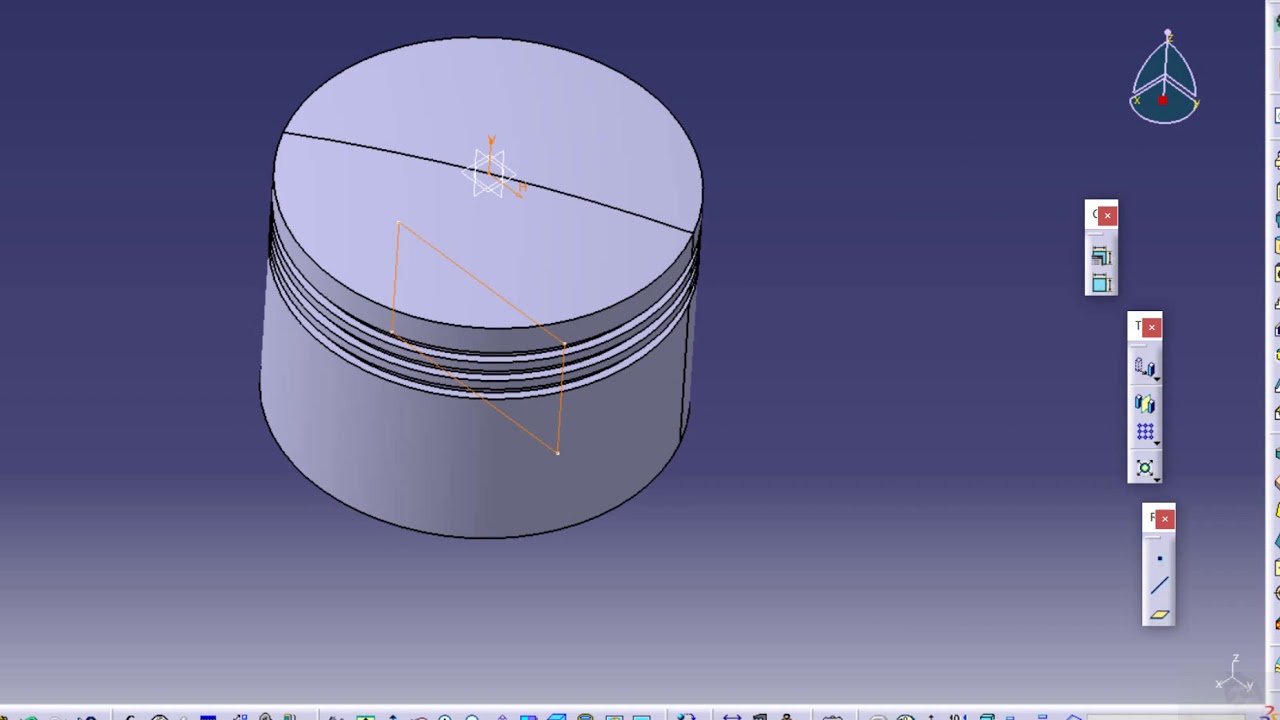This screenshot has width=1280, height=720.
Task: Select the Scaling tool icon
Action: point(1144,468)
